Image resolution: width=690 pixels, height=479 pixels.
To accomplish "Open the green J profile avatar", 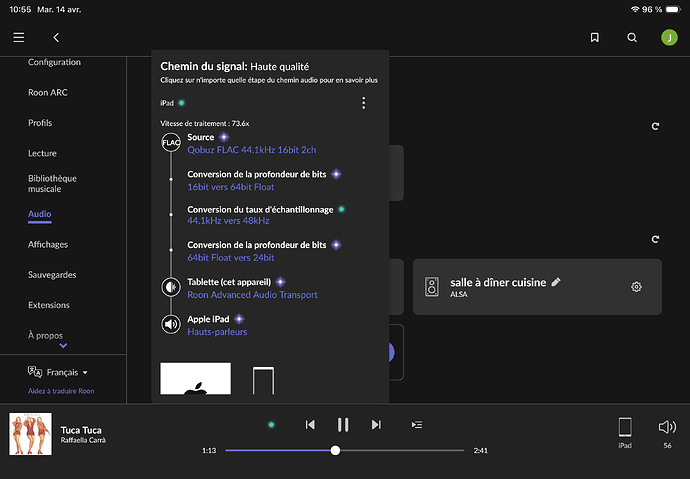I will pyautogui.click(x=669, y=37).
